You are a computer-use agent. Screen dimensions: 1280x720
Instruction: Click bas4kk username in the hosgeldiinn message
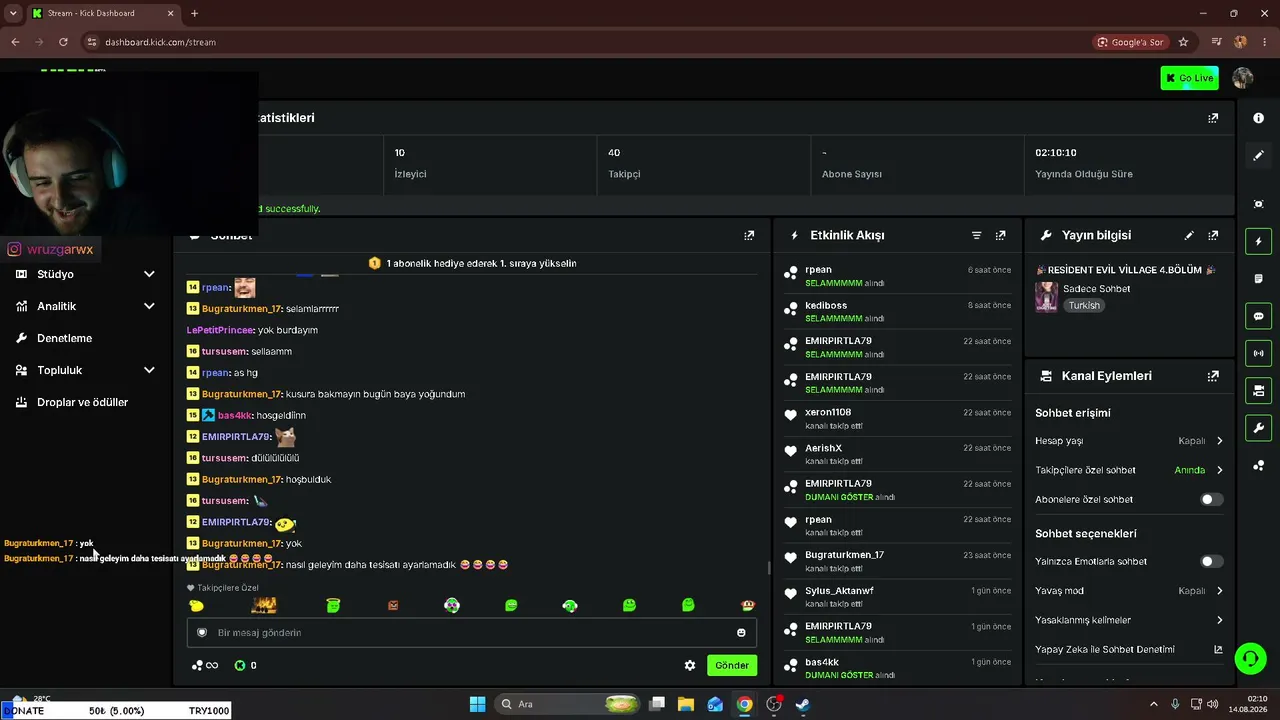tap(234, 415)
